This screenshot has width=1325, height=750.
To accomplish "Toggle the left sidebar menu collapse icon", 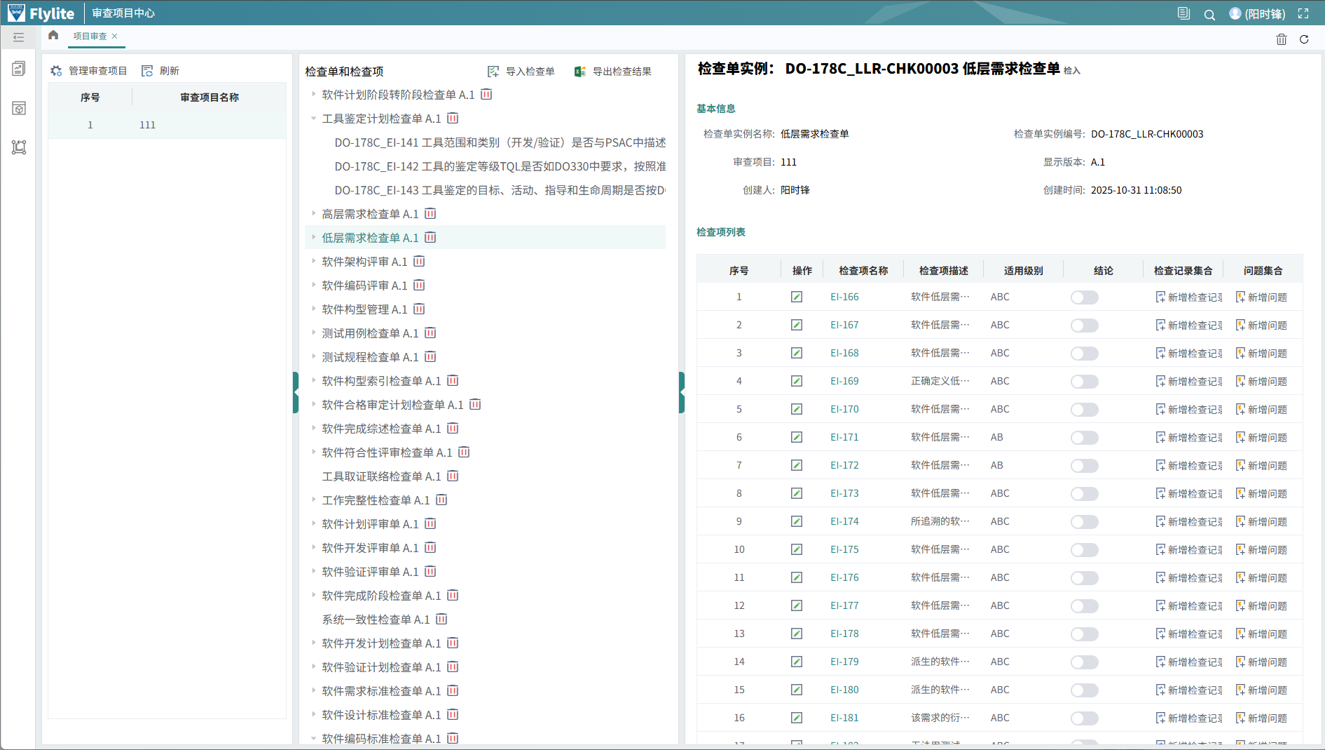I will tap(18, 37).
